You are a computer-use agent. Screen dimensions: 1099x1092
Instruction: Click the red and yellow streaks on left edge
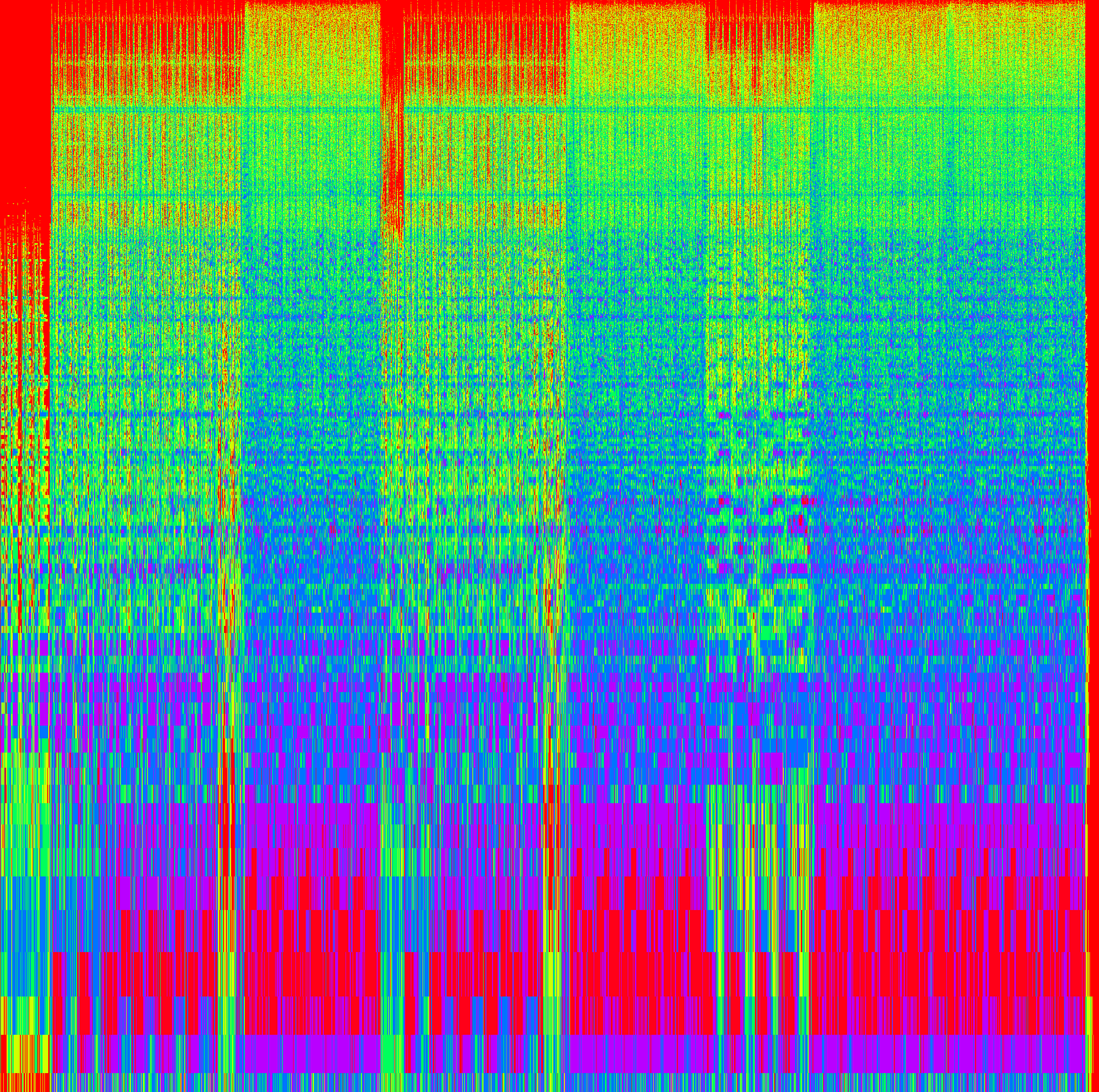pyautogui.click(x=23, y=398)
